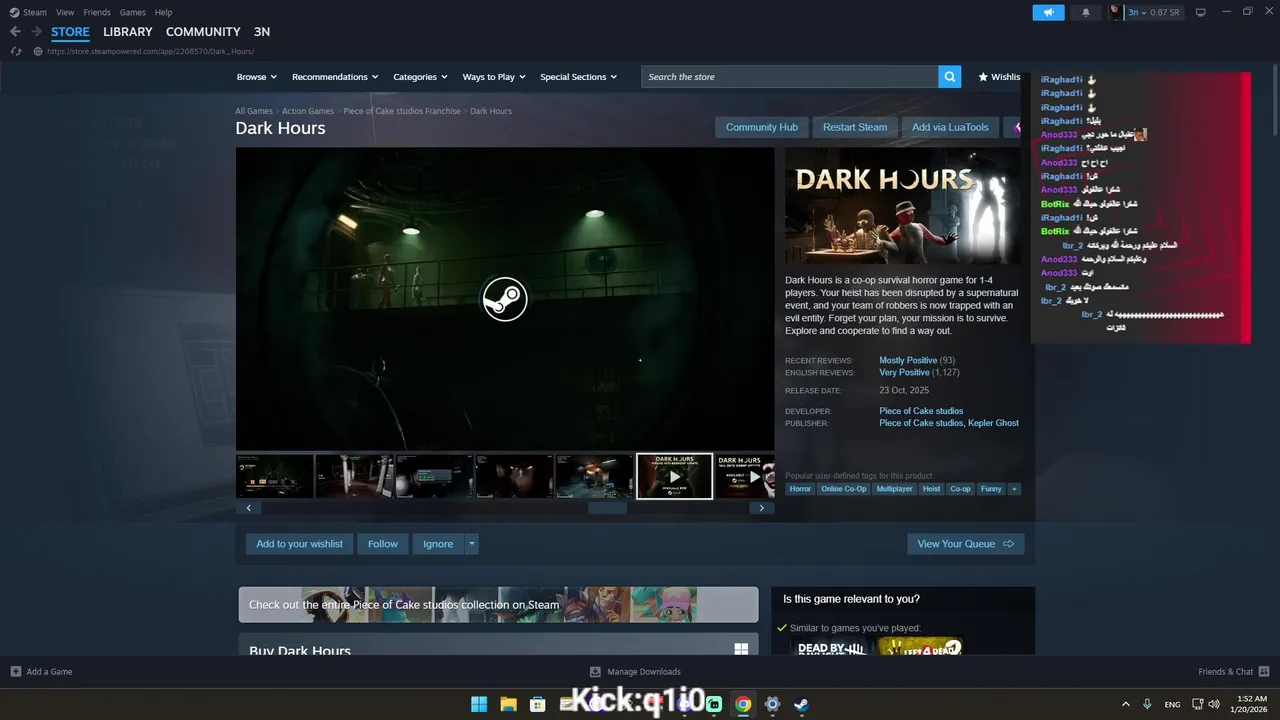This screenshot has height=720, width=1280.
Task: Open the Action Games breadcrumb link
Action: 308,111
